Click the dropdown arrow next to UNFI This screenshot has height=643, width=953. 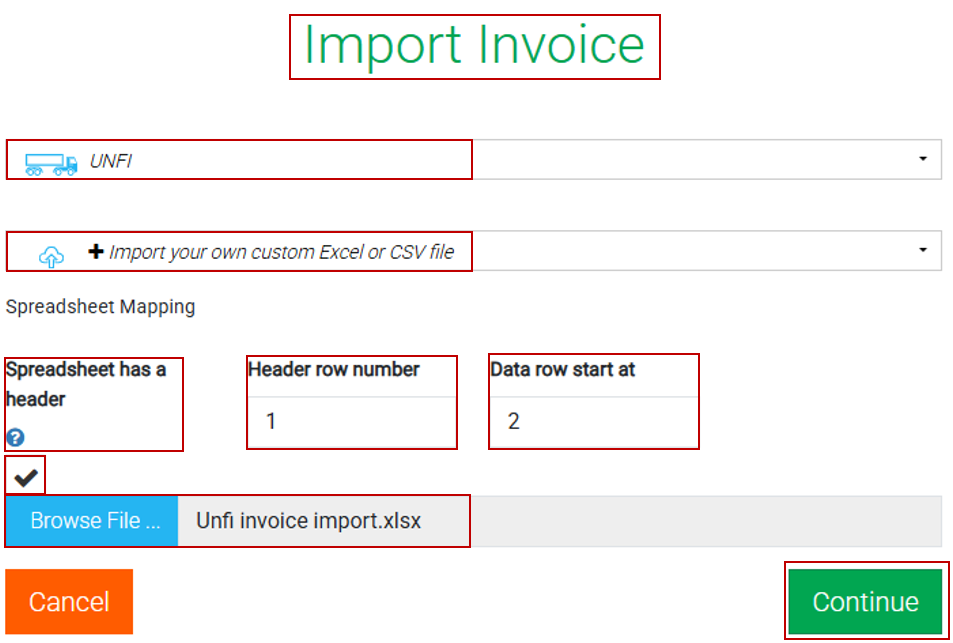925,159
